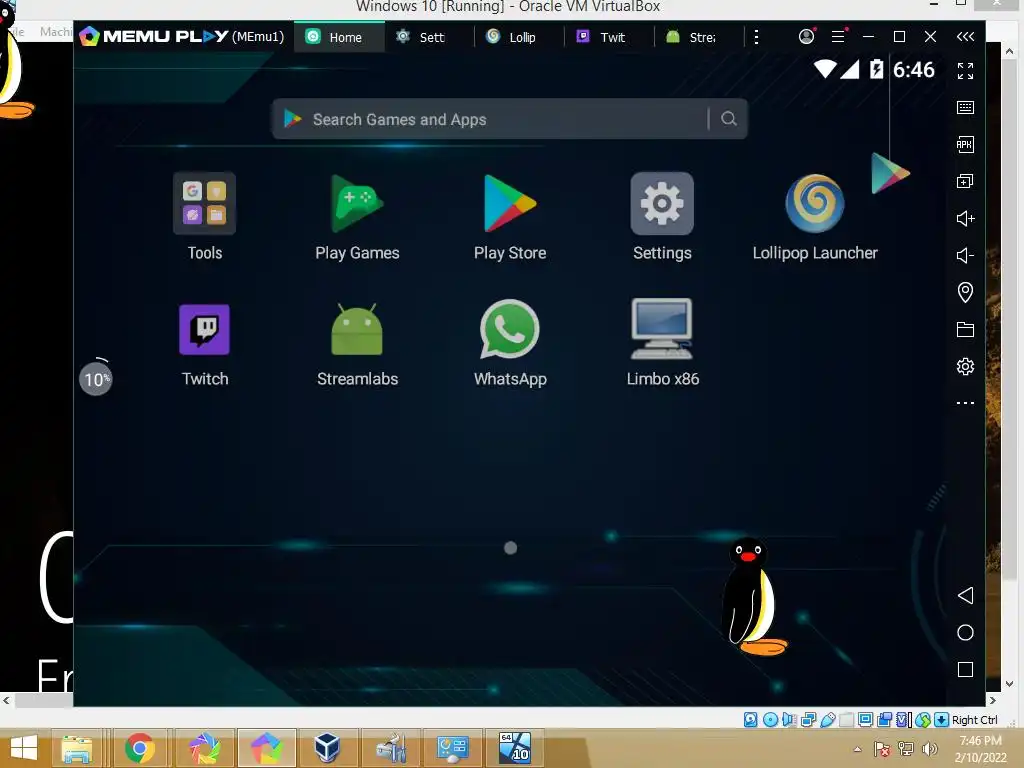The height and width of the screenshot is (768, 1024).
Task: Click the floating Play Store shortcut
Action: coord(889,173)
